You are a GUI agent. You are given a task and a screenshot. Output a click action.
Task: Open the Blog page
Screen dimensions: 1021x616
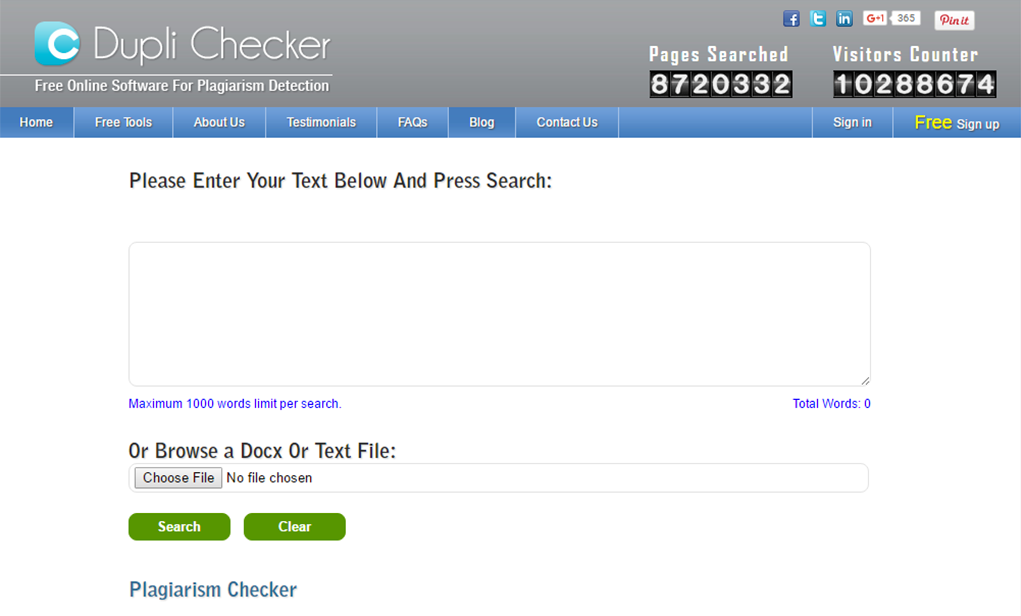tap(481, 122)
